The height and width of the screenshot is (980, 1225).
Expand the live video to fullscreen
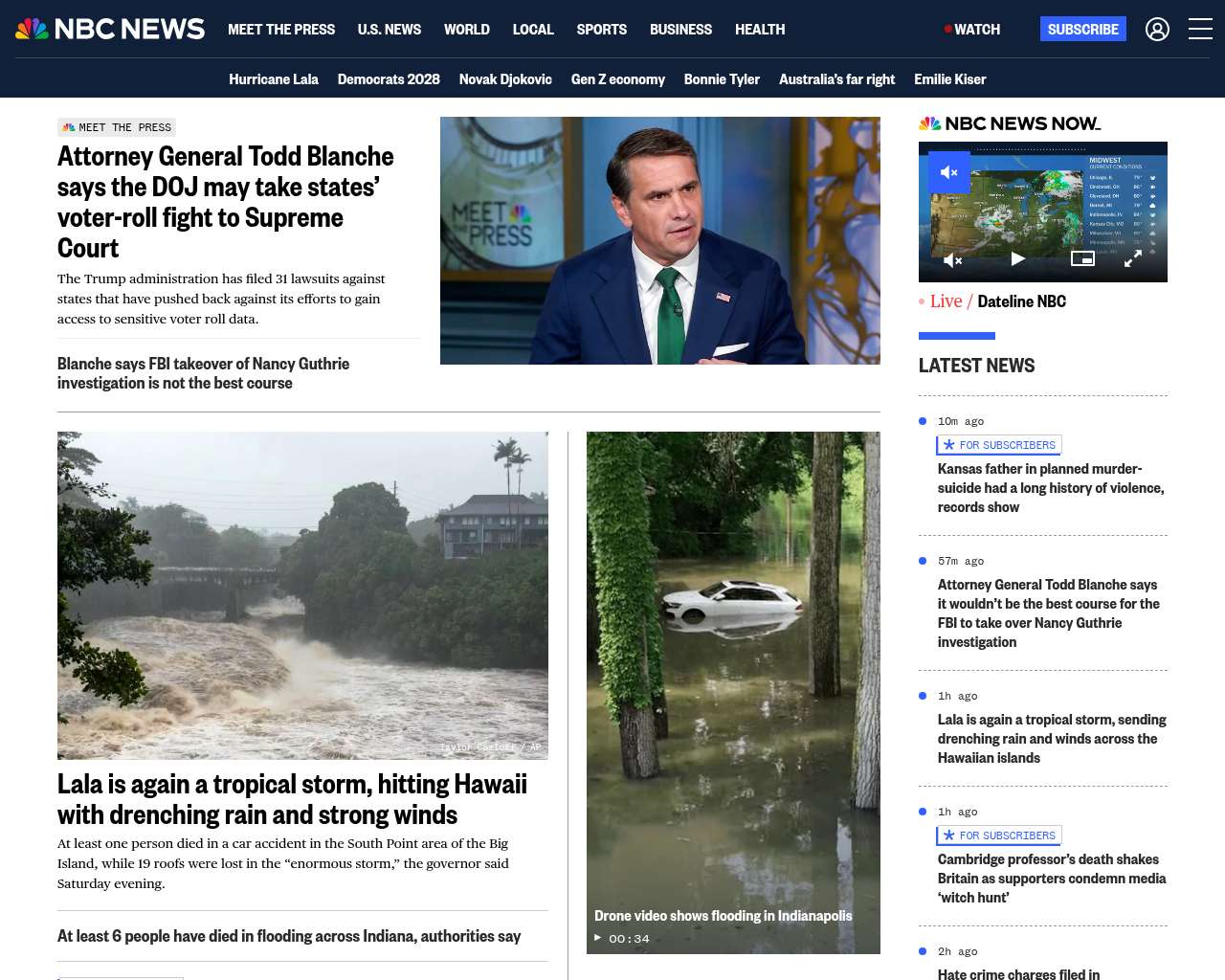(1133, 259)
